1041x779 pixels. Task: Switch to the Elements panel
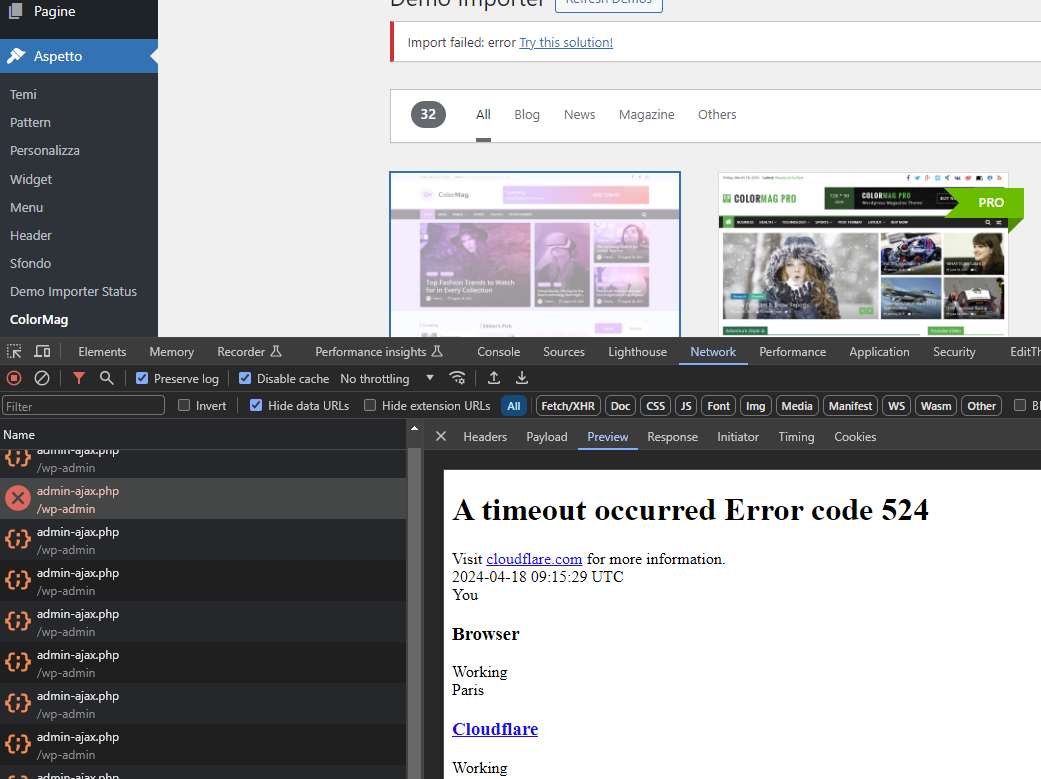[102, 351]
